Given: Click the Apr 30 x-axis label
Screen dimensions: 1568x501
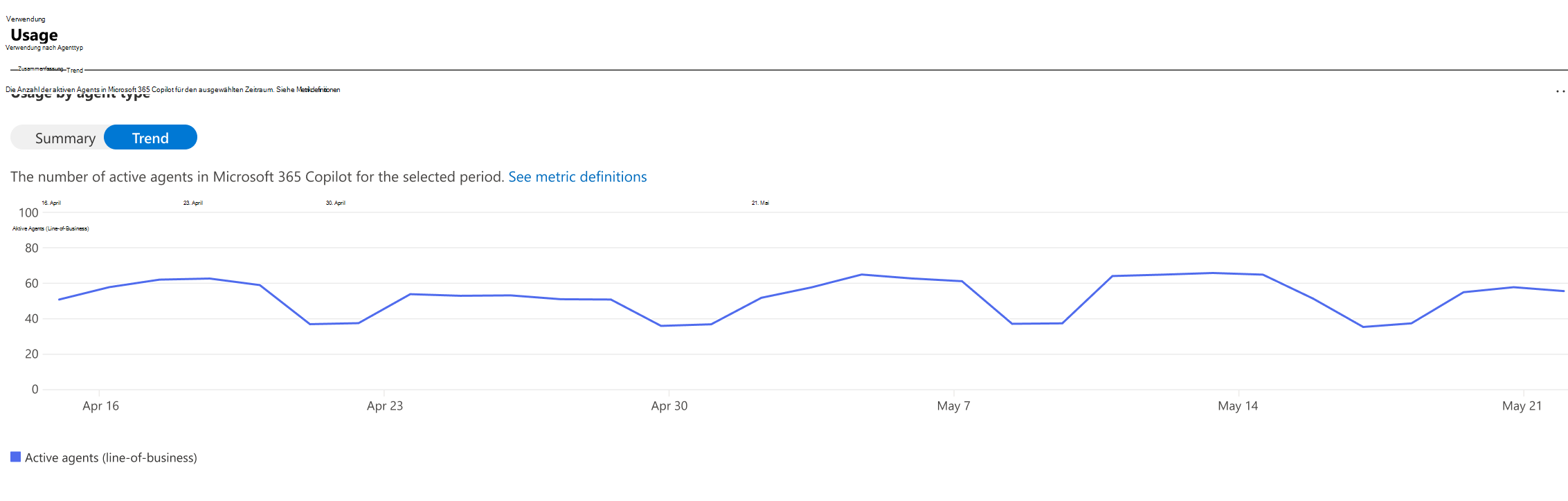Looking at the screenshot, I should tap(669, 406).
